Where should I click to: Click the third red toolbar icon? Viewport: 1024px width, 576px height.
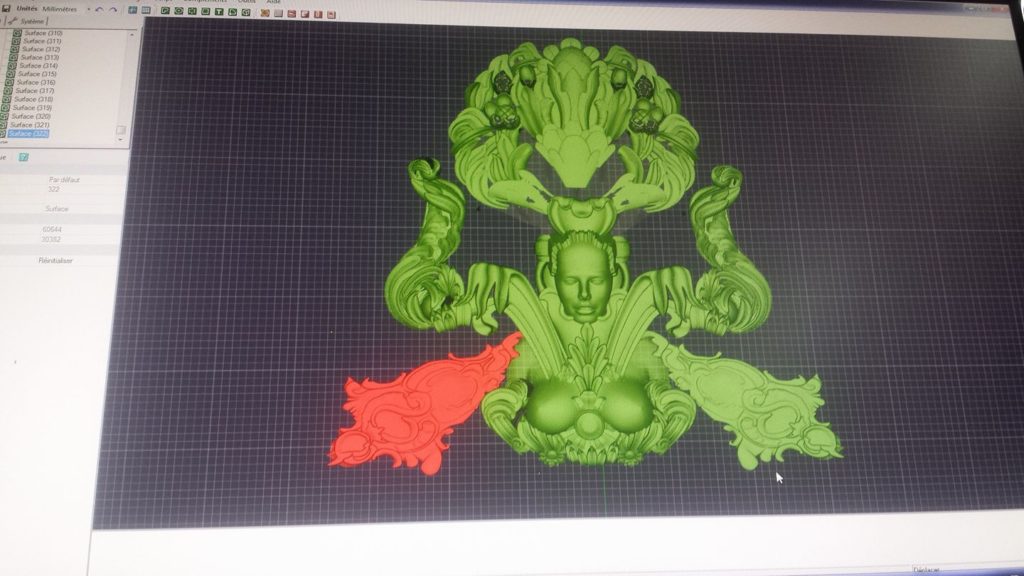point(318,14)
